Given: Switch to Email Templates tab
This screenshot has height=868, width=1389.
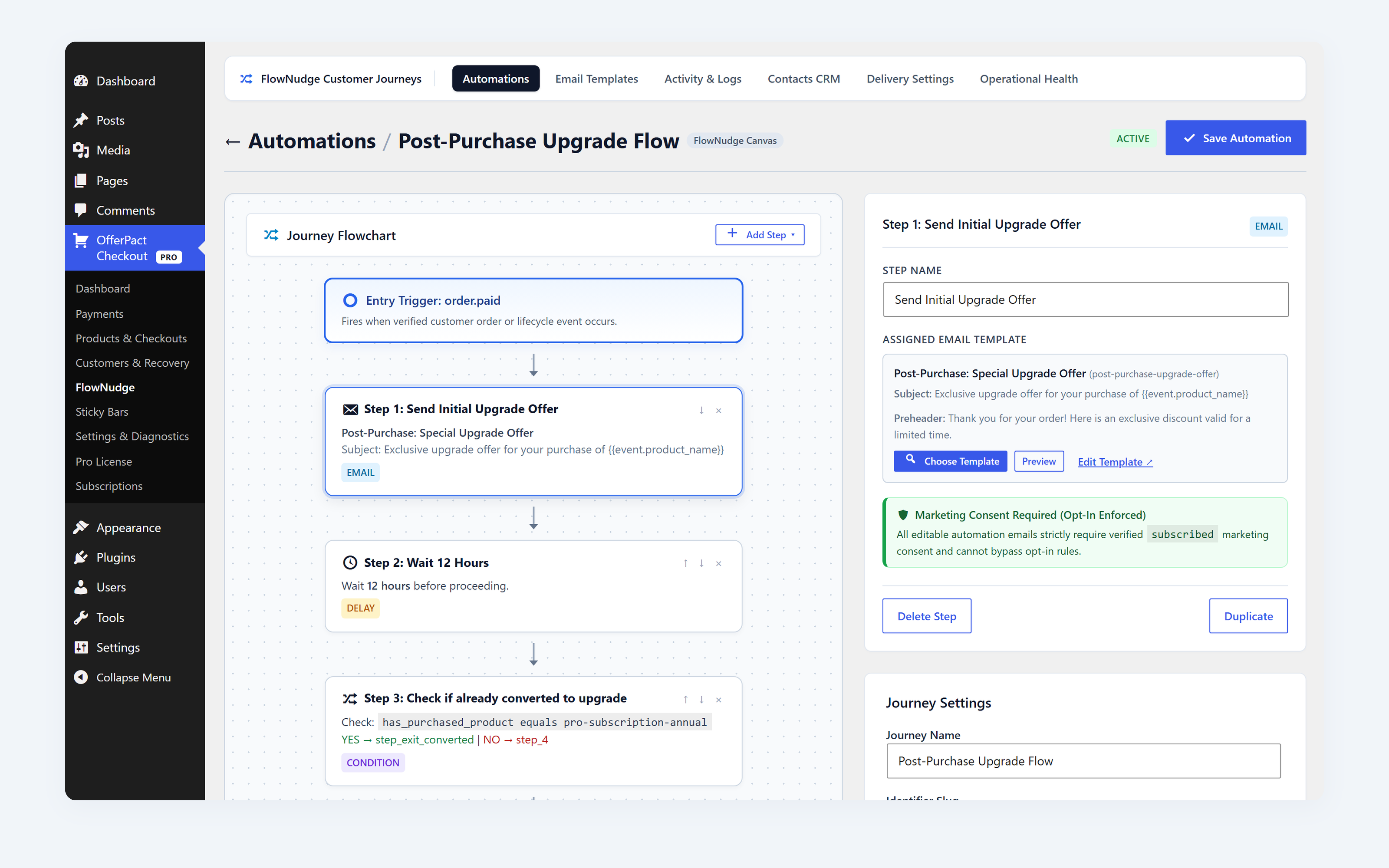Looking at the screenshot, I should pyautogui.click(x=596, y=79).
